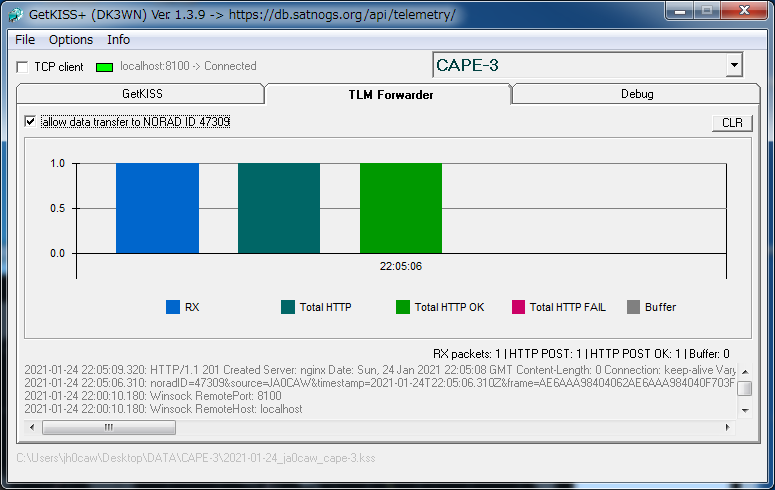Image resolution: width=775 pixels, height=490 pixels.
Task: Maximize the GetKISS+ window
Action: (x=707, y=11)
